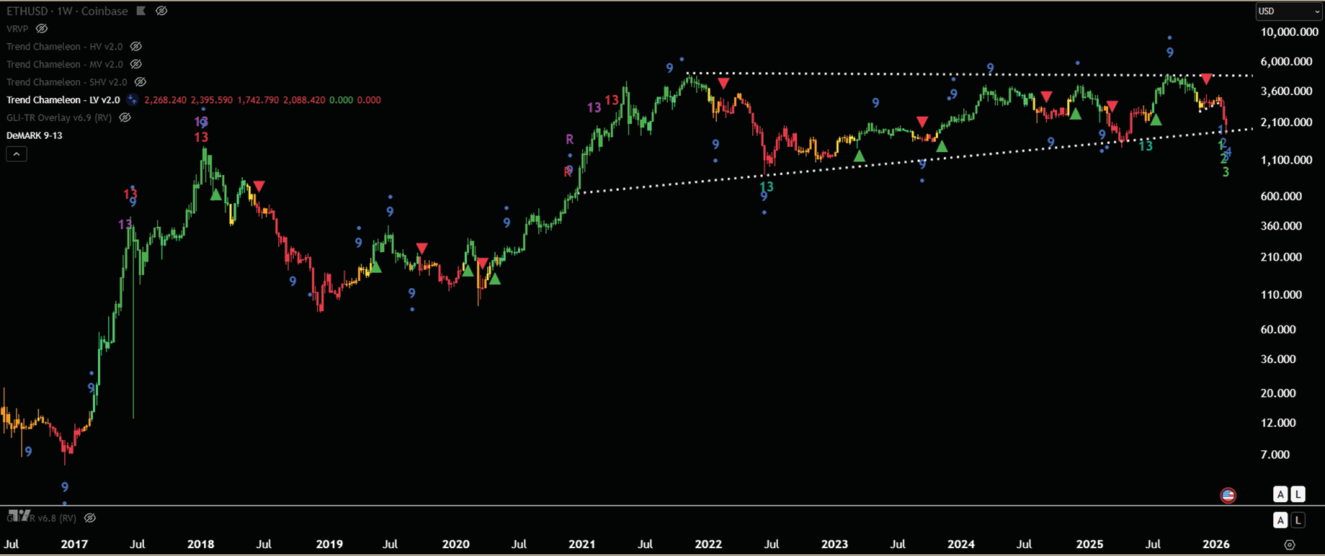This screenshot has height=556, width=1325.
Task: Select Trend Chameleon - MV v2.0 label
Action: click(66, 64)
